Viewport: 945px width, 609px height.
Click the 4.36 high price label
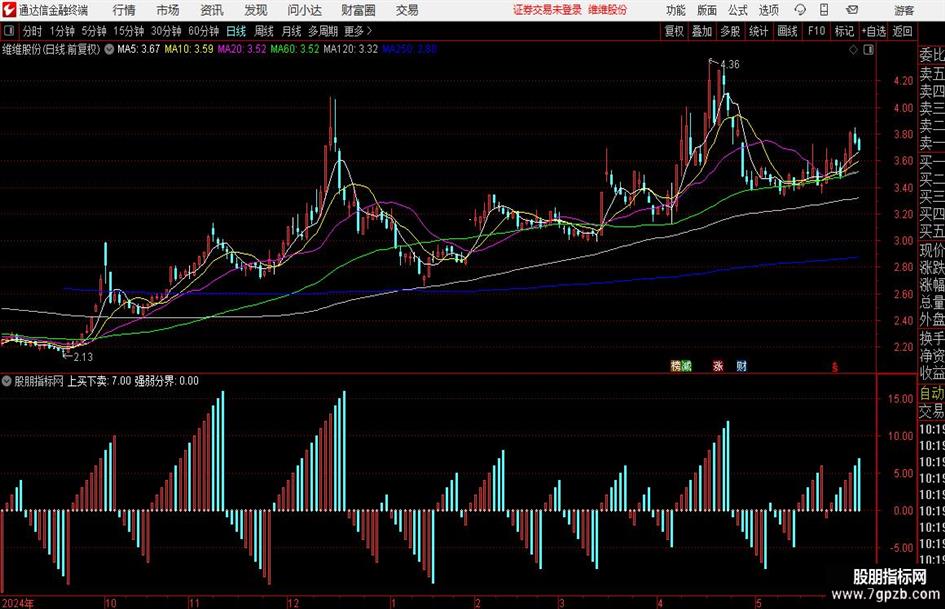[x=730, y=64]
